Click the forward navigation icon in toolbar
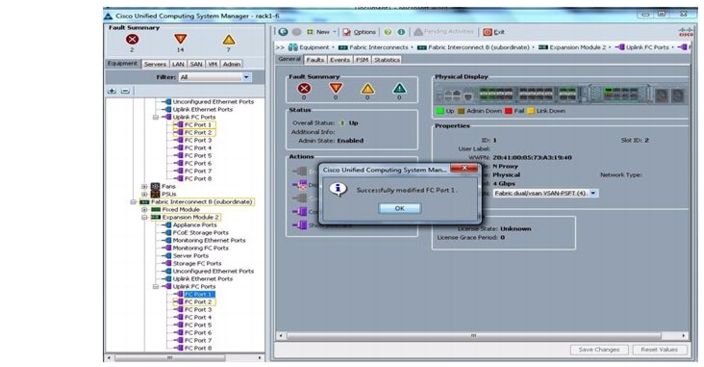 pos(296,32)
